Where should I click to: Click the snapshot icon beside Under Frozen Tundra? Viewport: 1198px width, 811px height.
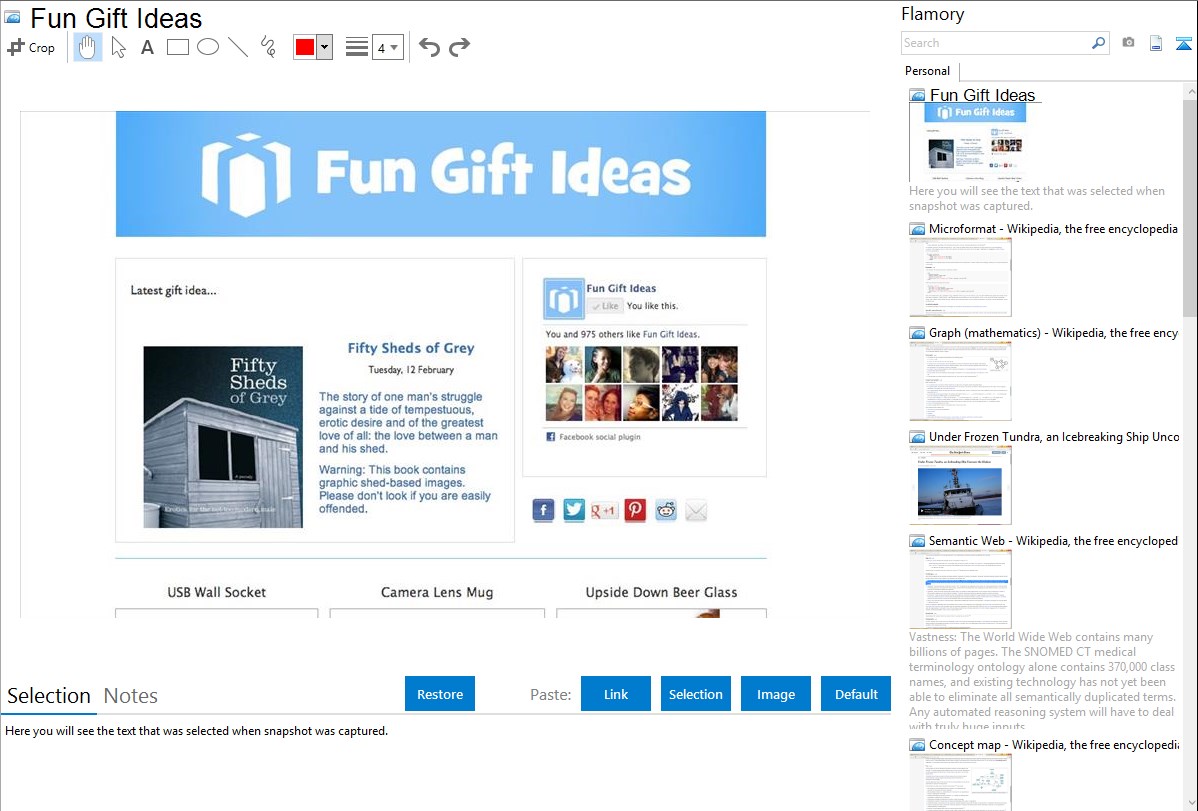pos(917,437)
